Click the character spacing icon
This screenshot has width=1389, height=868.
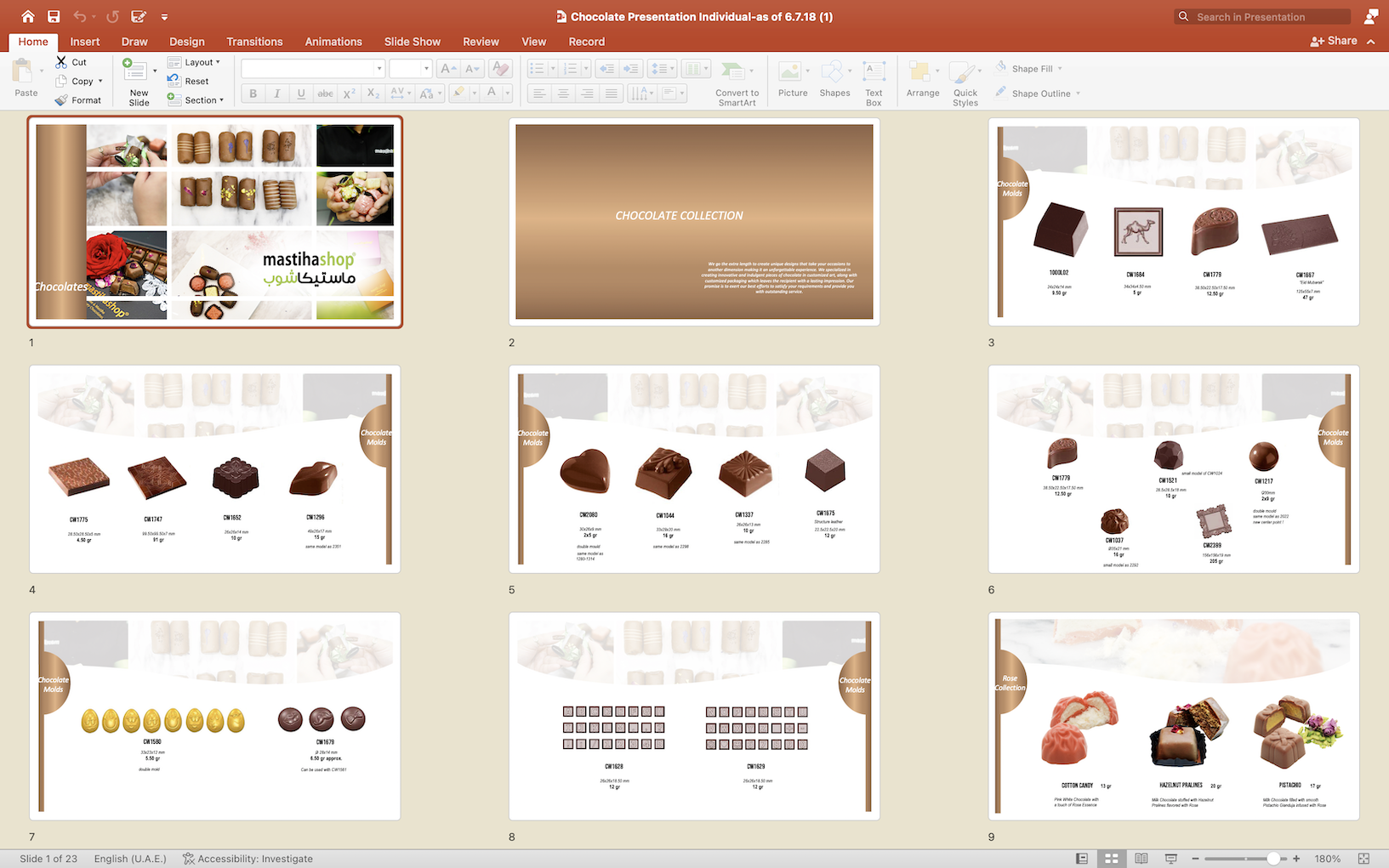click(397, 94)
